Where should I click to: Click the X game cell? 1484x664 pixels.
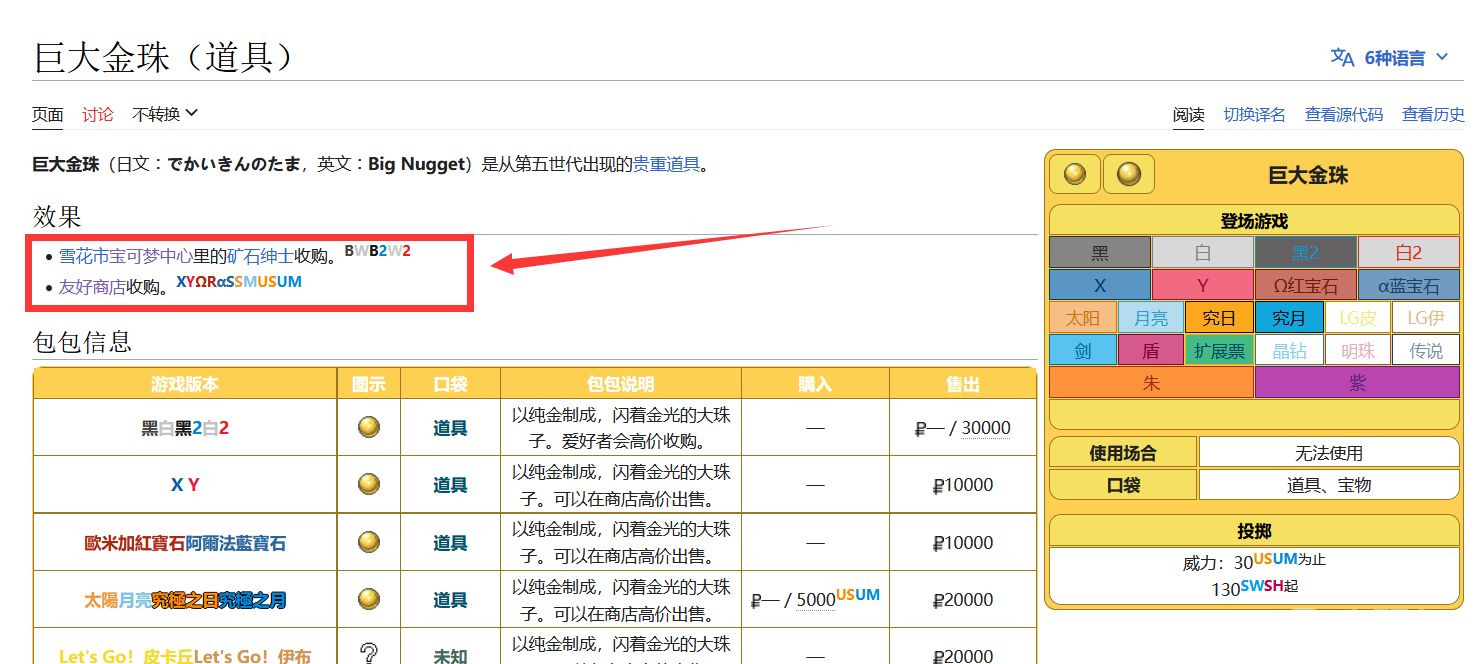pyautogui.click(x=1100, y=285)
